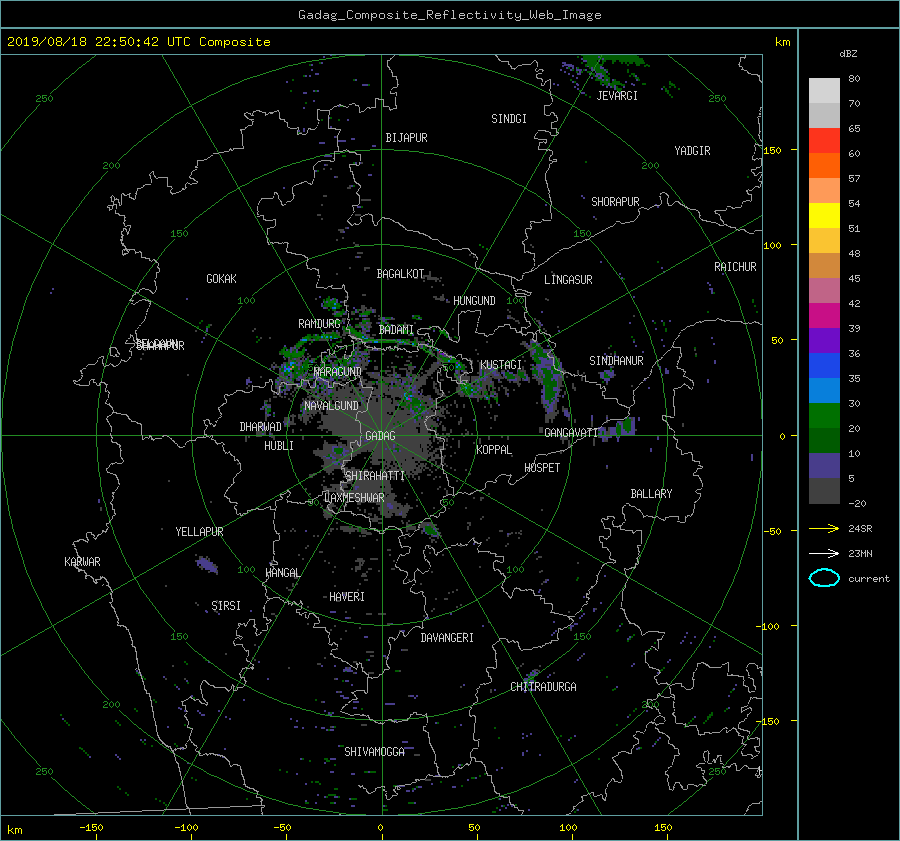Click the JEVARGI city label
Viewport: 900px width, 841px height.
[x=617, y=96]
